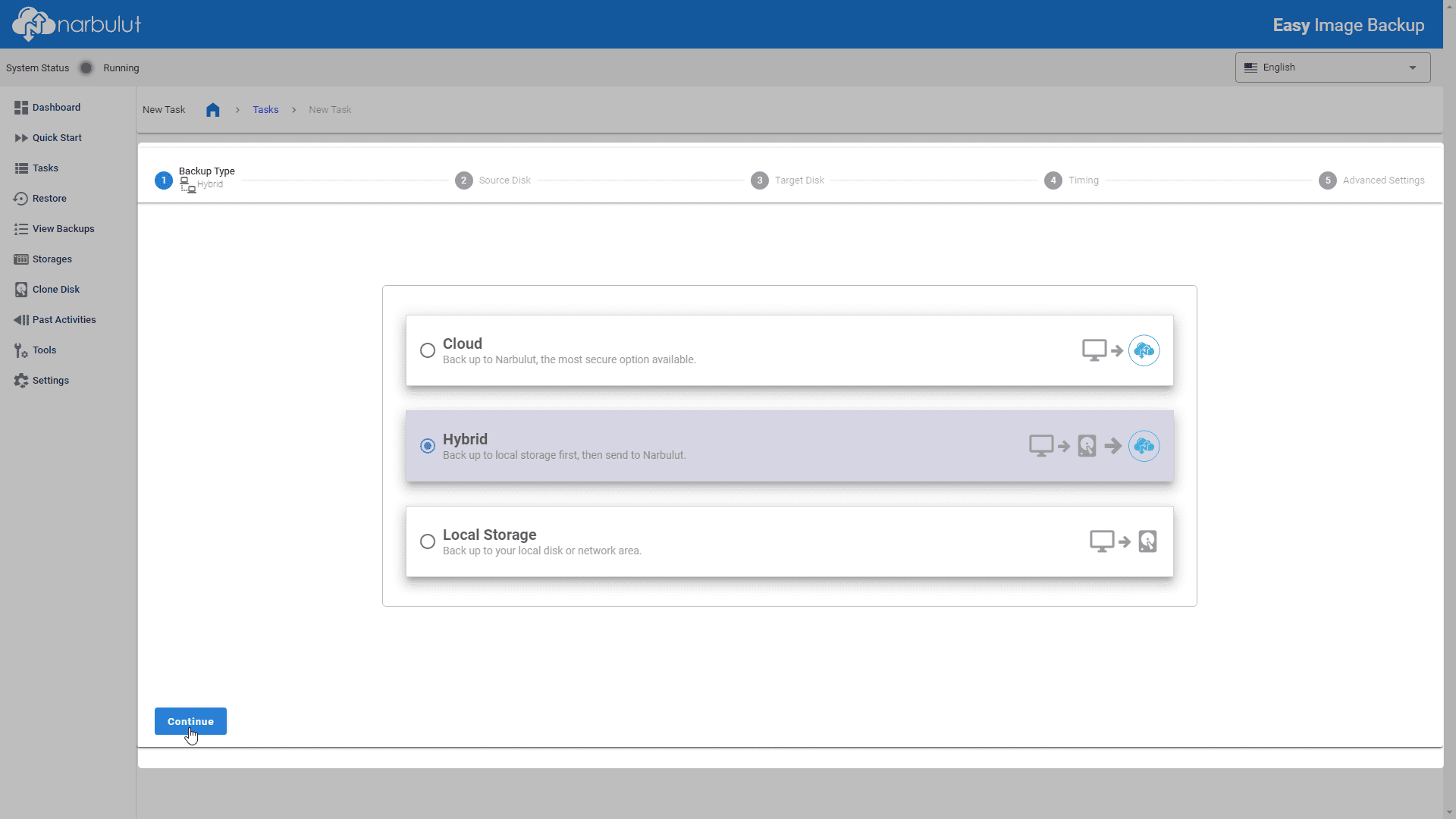Click the Hybrid option's blue cloud icon
1456x819 pixels.
[x=1144, y=446]
